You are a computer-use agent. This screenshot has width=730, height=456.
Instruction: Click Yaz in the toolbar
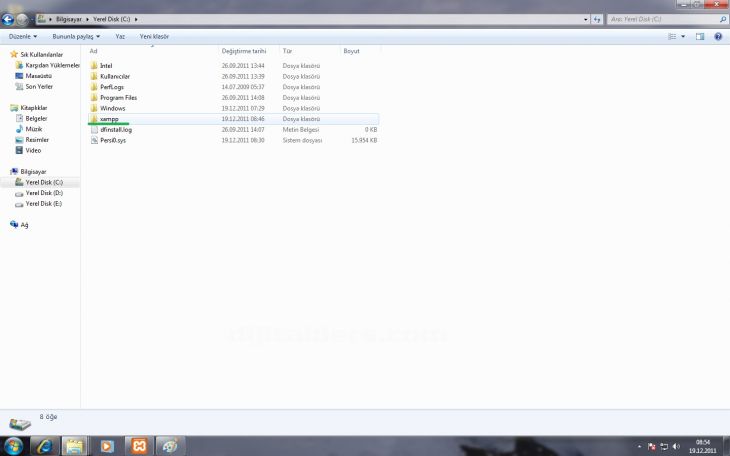[120, 36]
